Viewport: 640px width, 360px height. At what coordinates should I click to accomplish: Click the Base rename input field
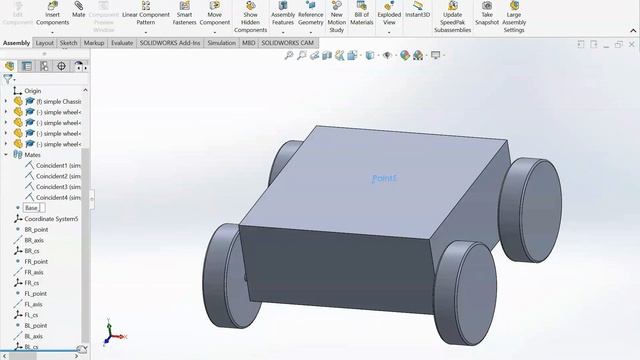tap(34, 208)
